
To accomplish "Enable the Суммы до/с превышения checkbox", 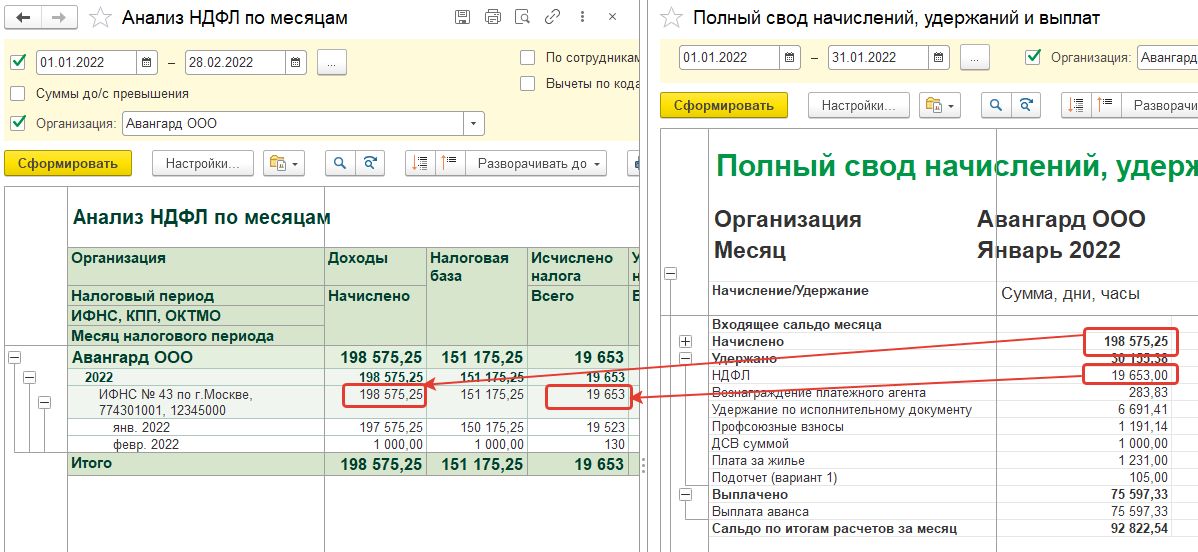I will (18, 94).
